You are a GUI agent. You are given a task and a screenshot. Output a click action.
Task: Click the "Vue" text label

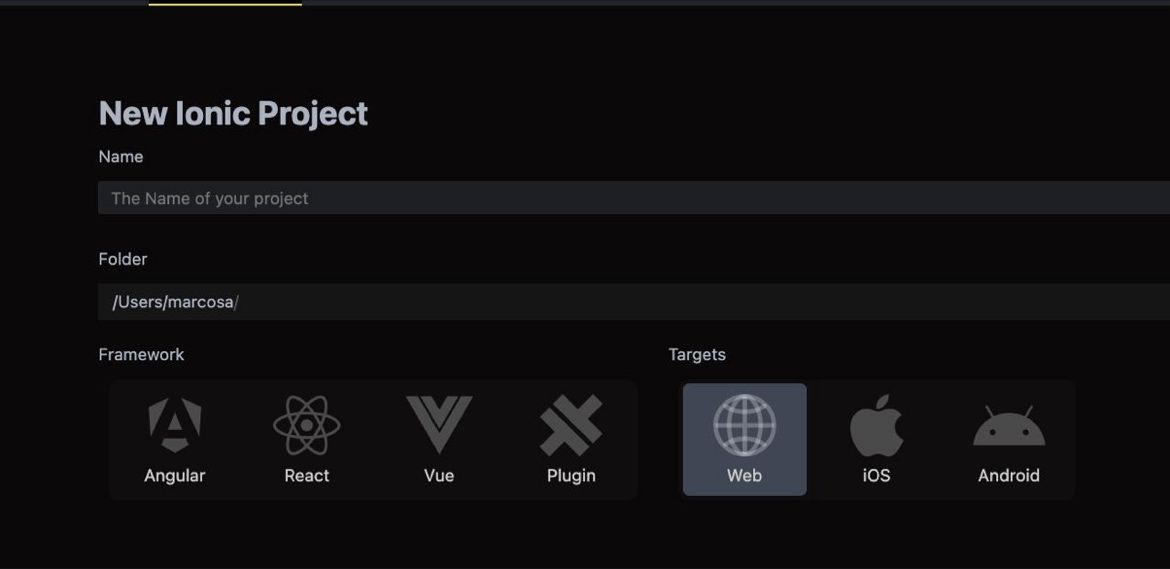pyautogui.click(x=439, y=476)
